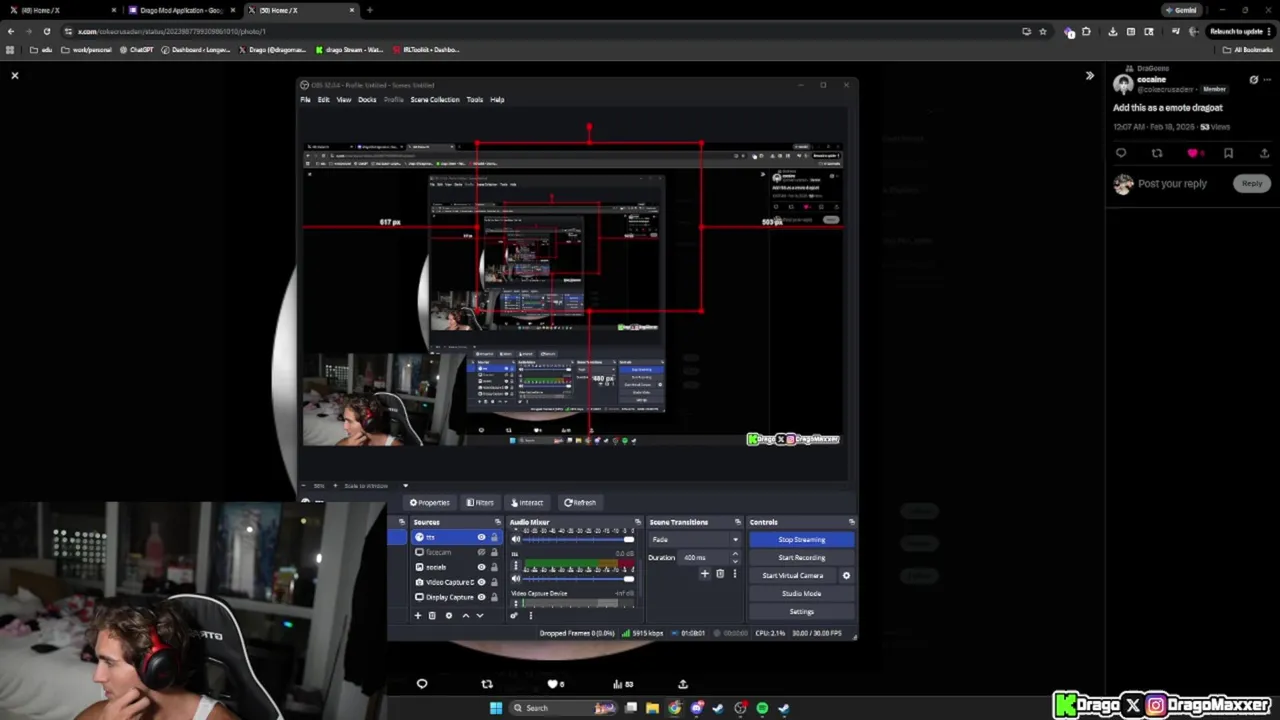1280x720 pixels.
Task: Open the File menu in the OBS window
Action: pos(306,99)
